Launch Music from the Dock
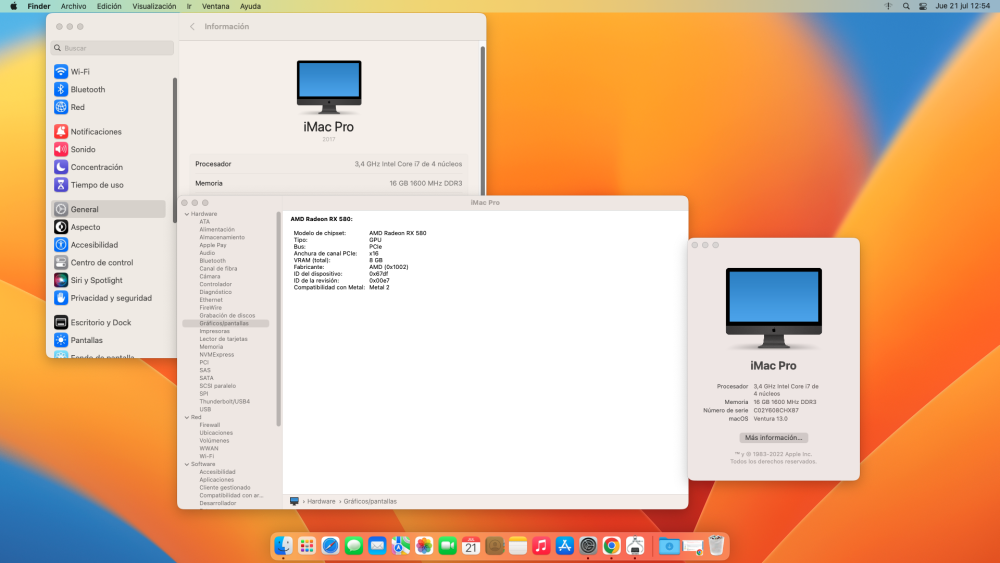Image resolution: width=1000 pixels, height=563 pixels. click(541, 546)
